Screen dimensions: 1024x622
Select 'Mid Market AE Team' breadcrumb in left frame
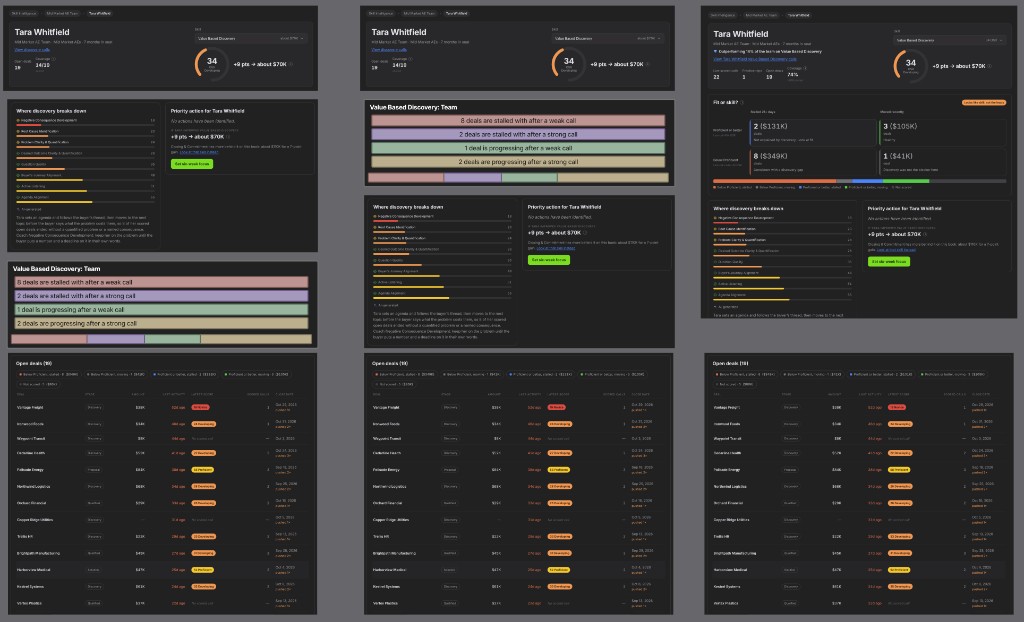(x=62, y=13)
